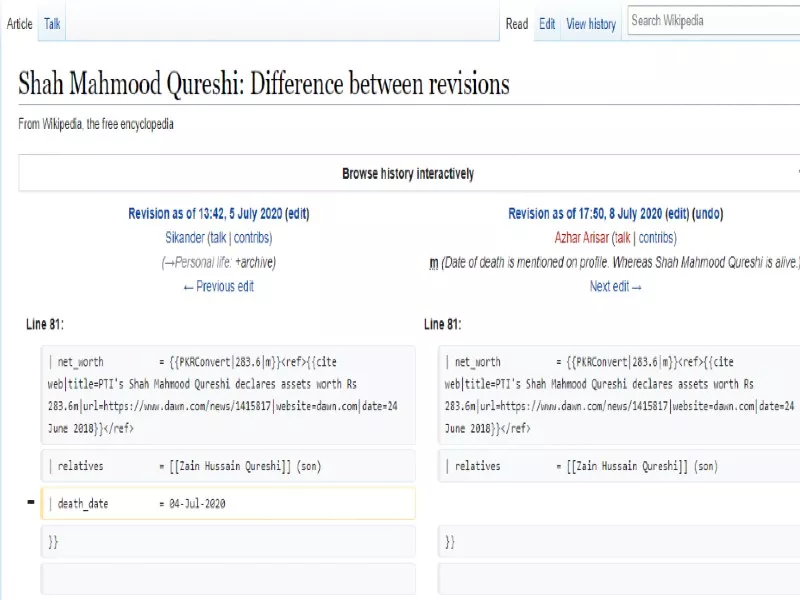Screen dimensions: 800x600
Task: View Sikander's contribs
Action: [251, 238]
